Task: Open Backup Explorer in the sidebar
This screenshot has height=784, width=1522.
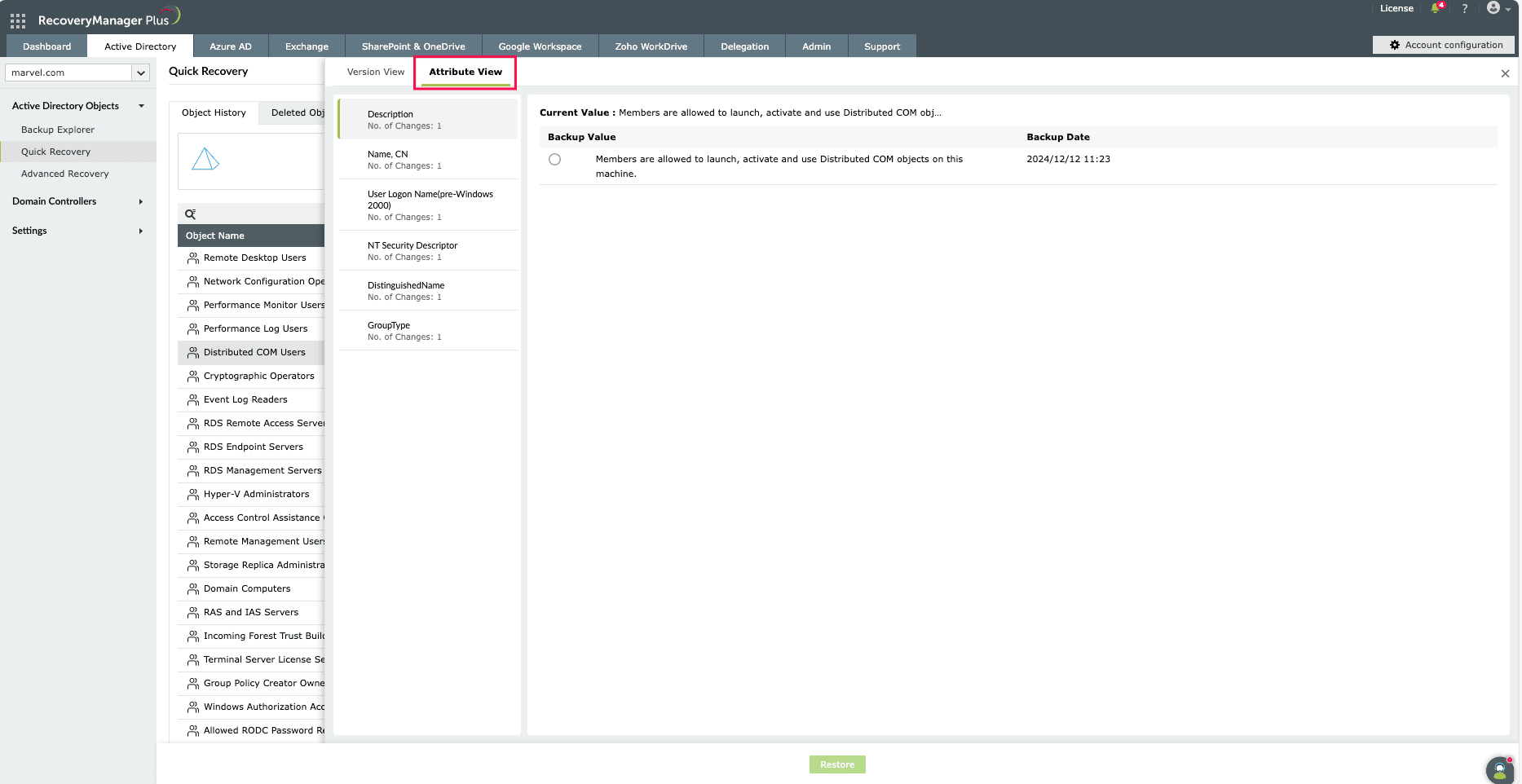Action: tap(58, 130)
